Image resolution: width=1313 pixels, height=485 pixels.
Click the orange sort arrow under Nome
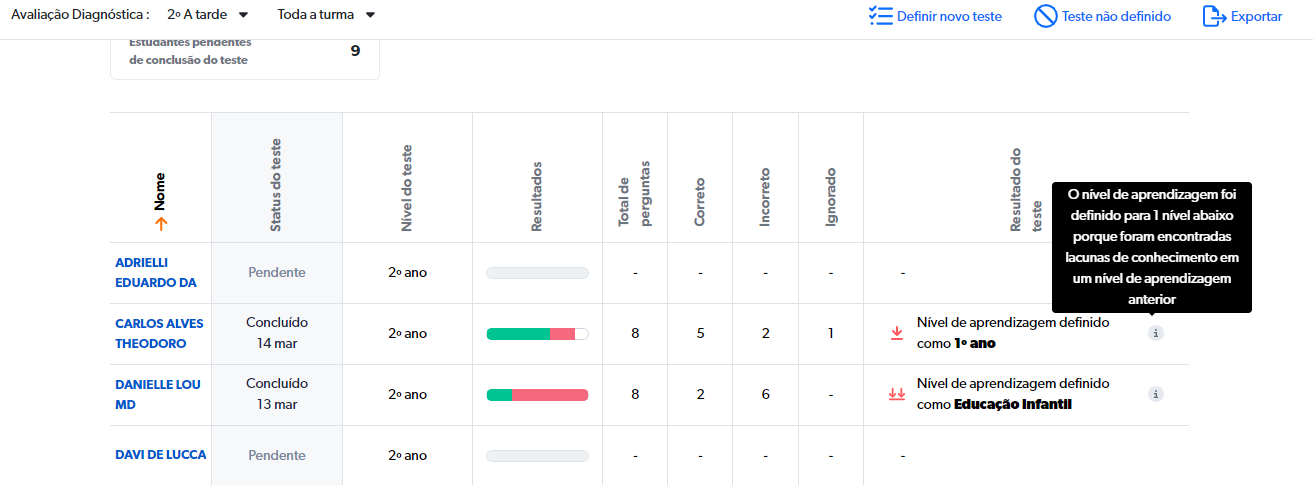(161, 225)
